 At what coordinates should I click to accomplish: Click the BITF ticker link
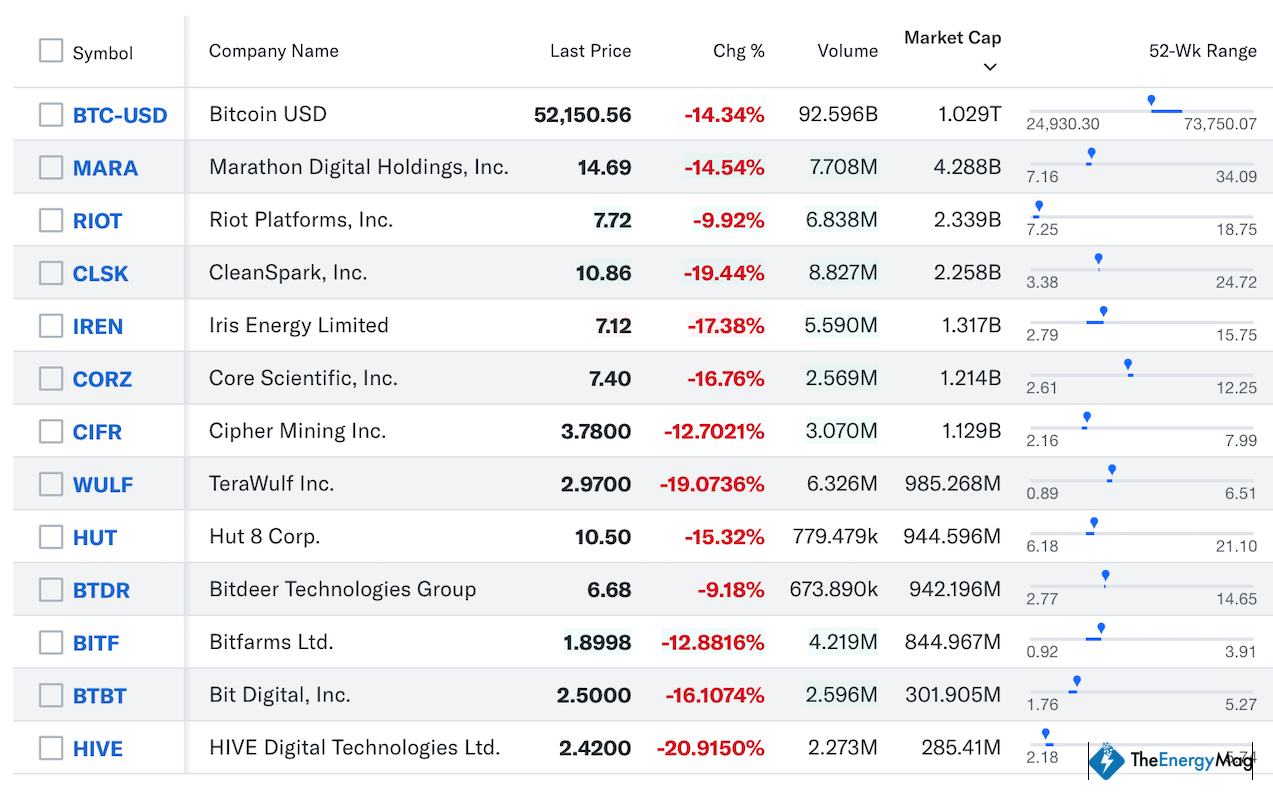tap(97, 642)
